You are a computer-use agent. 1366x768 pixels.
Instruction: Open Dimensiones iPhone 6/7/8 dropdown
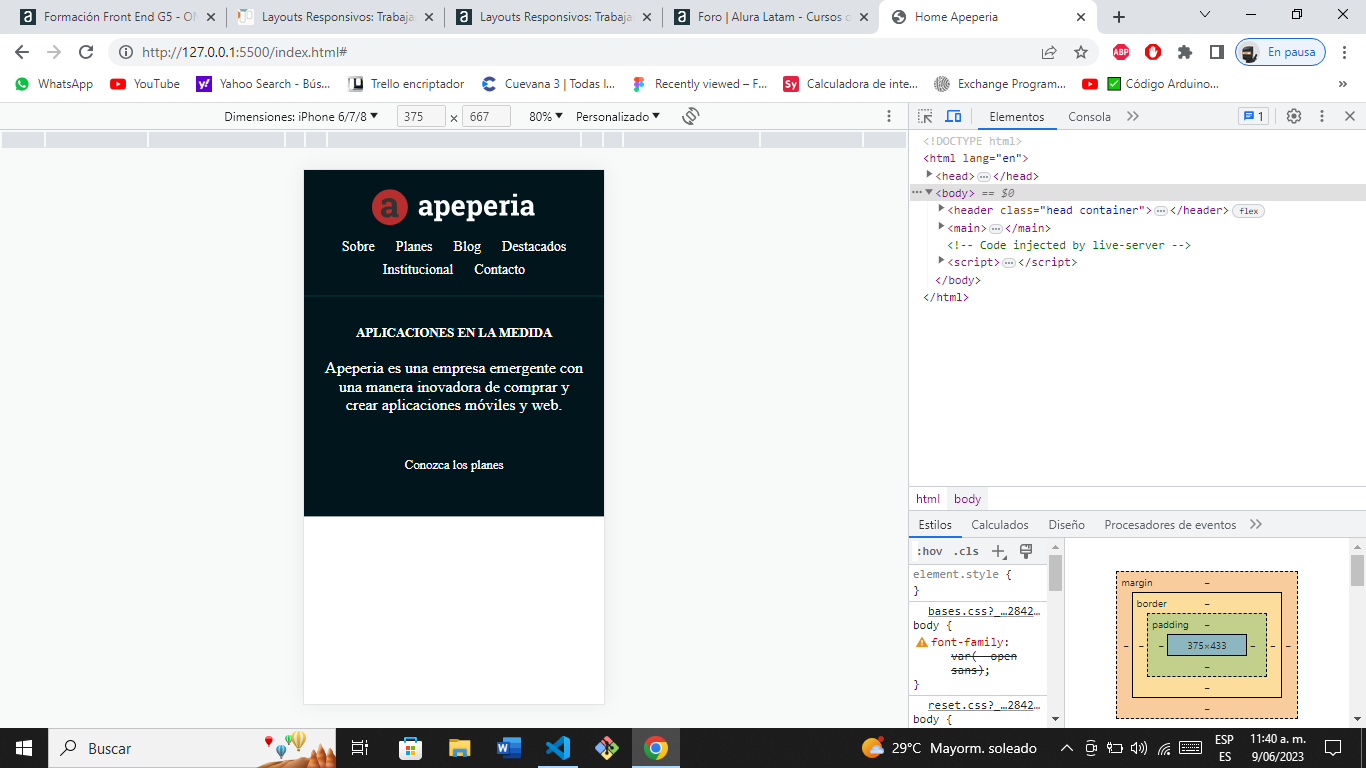click(301, 117)
